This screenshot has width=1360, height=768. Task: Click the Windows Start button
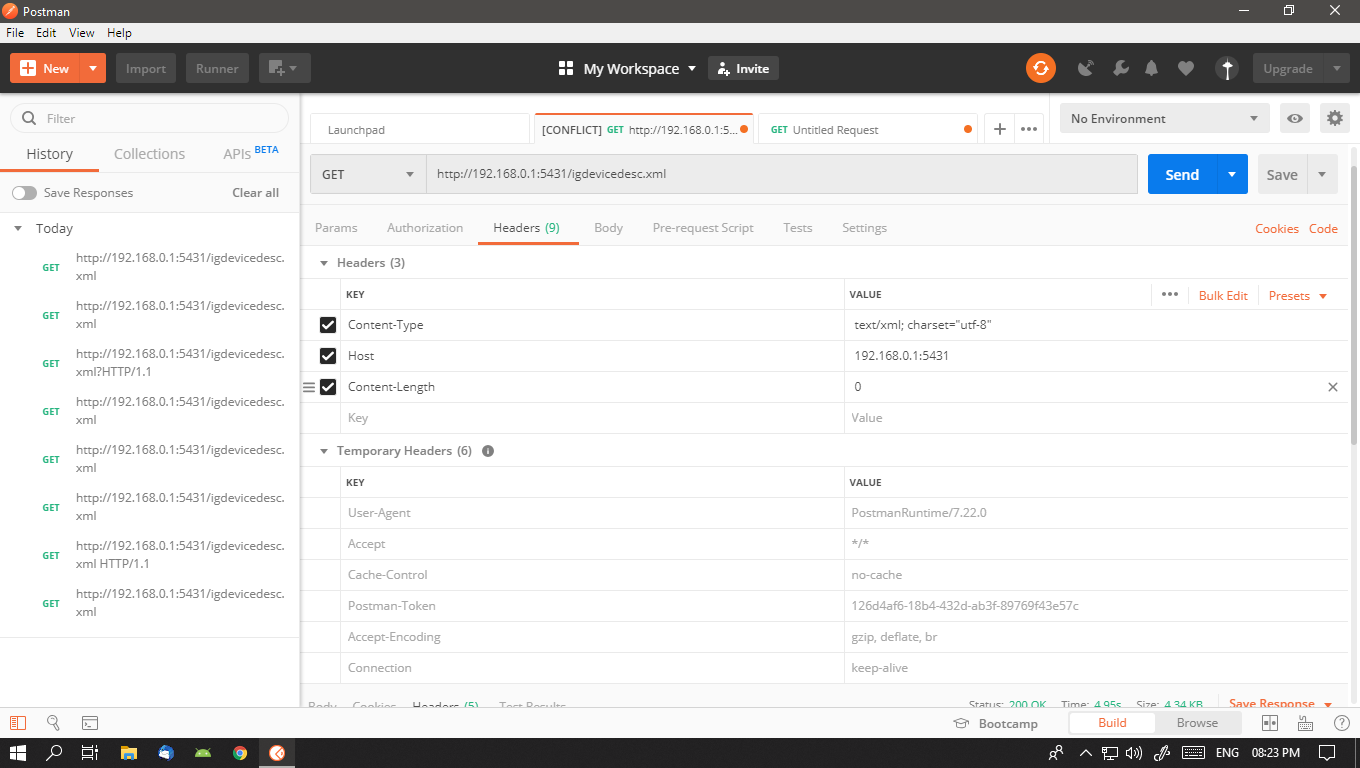[18, 753]
